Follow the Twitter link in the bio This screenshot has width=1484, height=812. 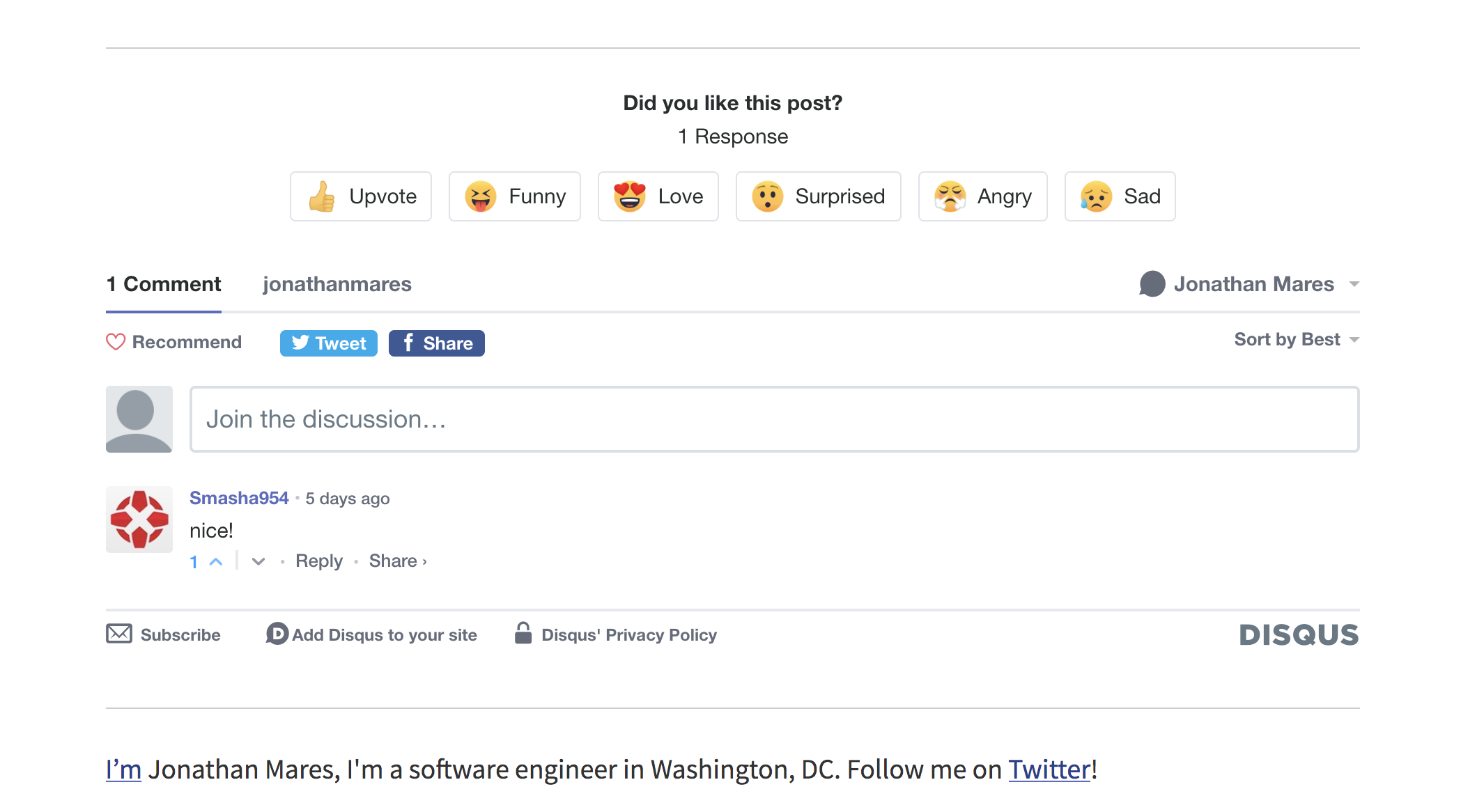[x=1048, y=769]
